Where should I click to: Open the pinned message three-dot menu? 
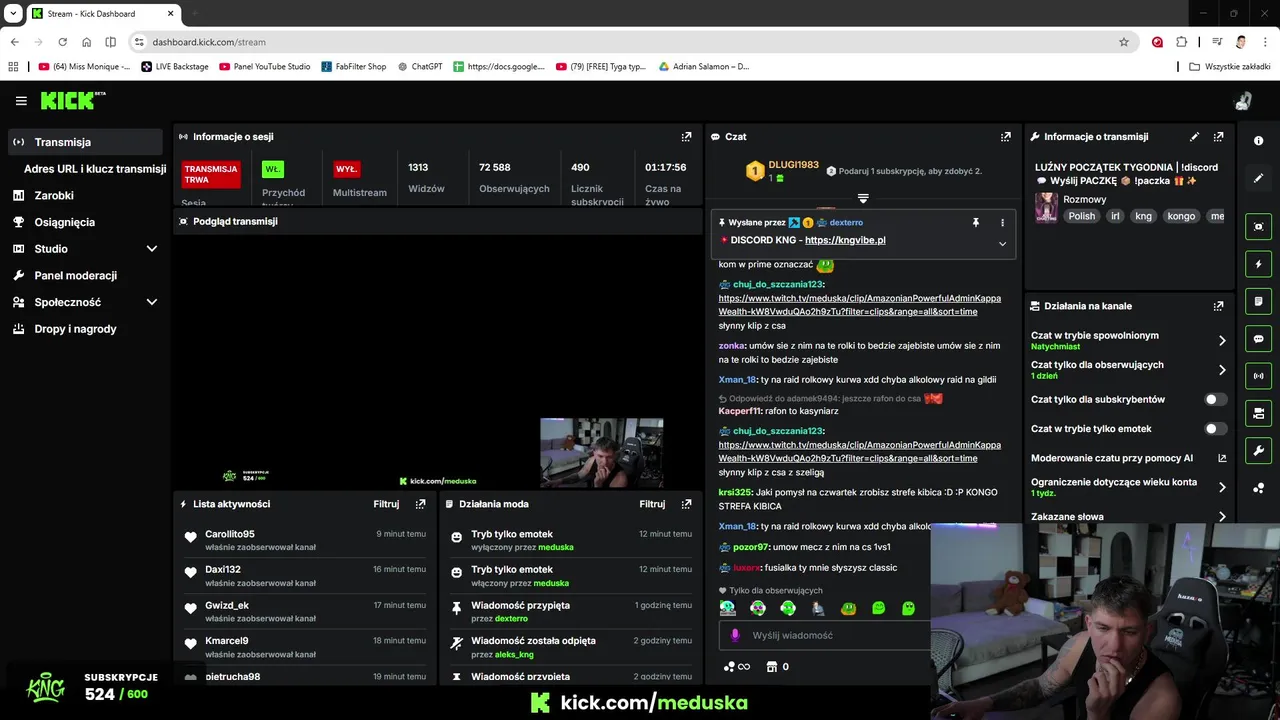(1002, 223)
